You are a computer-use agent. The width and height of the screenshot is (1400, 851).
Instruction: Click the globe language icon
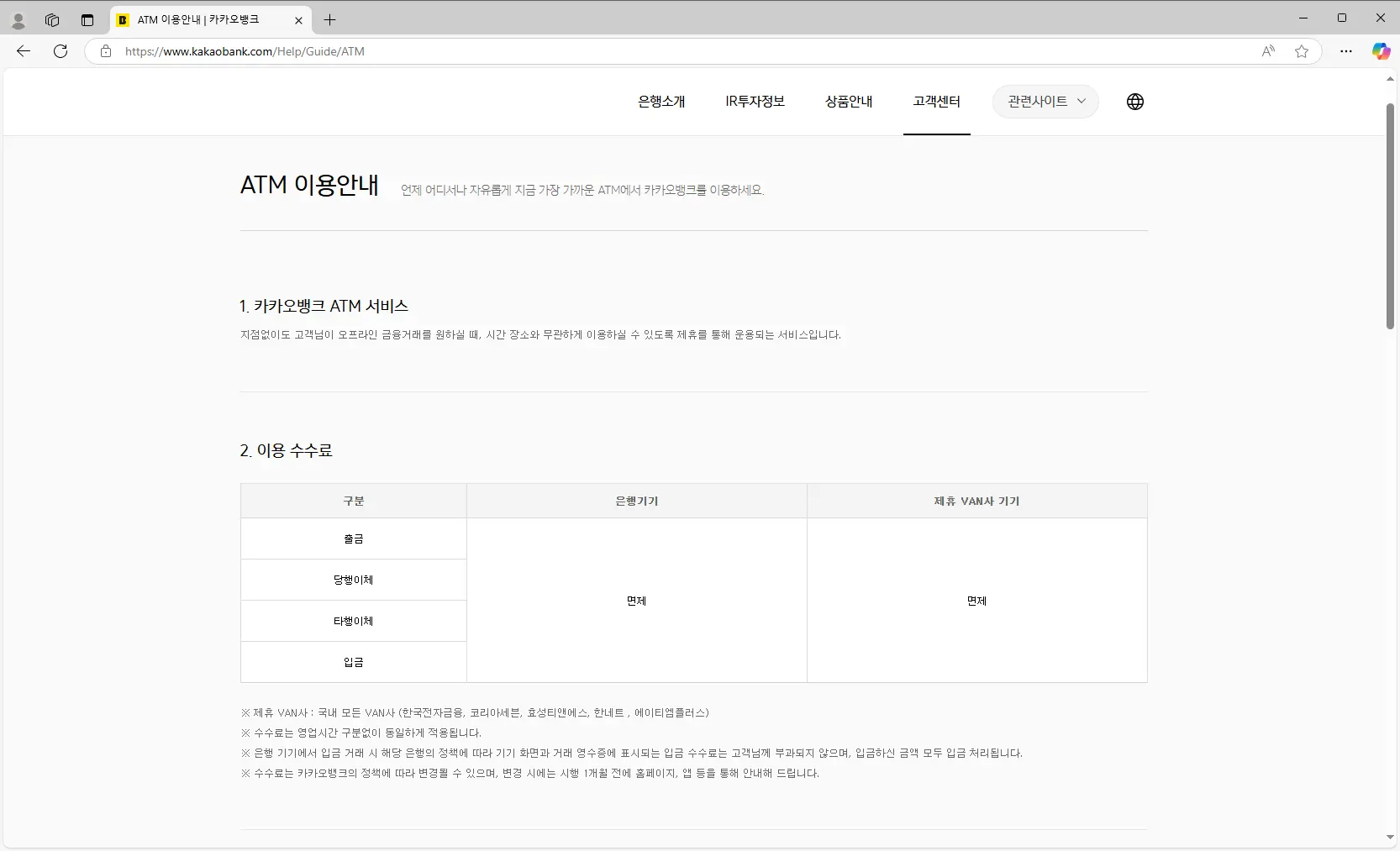pyautogui.click(x=1135, y=102)
